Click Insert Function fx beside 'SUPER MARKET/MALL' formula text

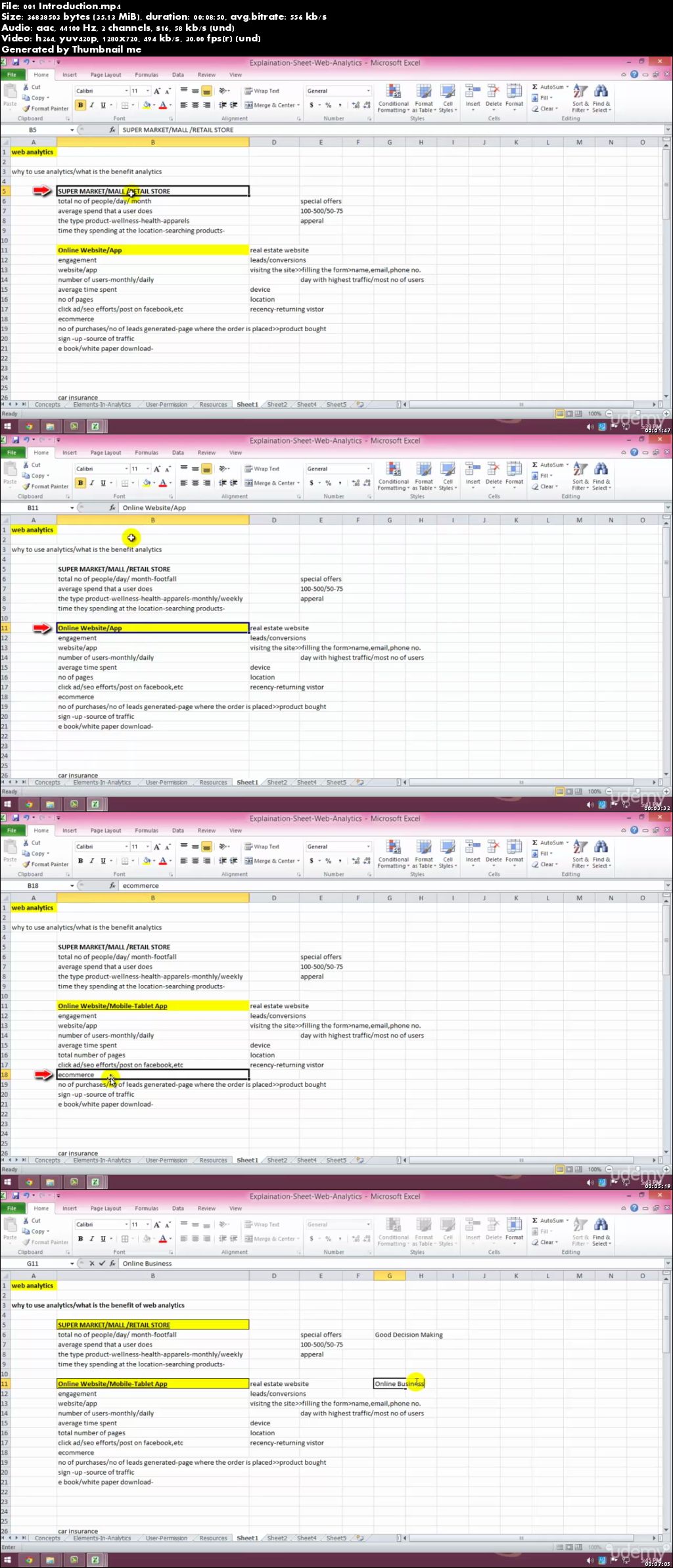(x=112, y=130)
